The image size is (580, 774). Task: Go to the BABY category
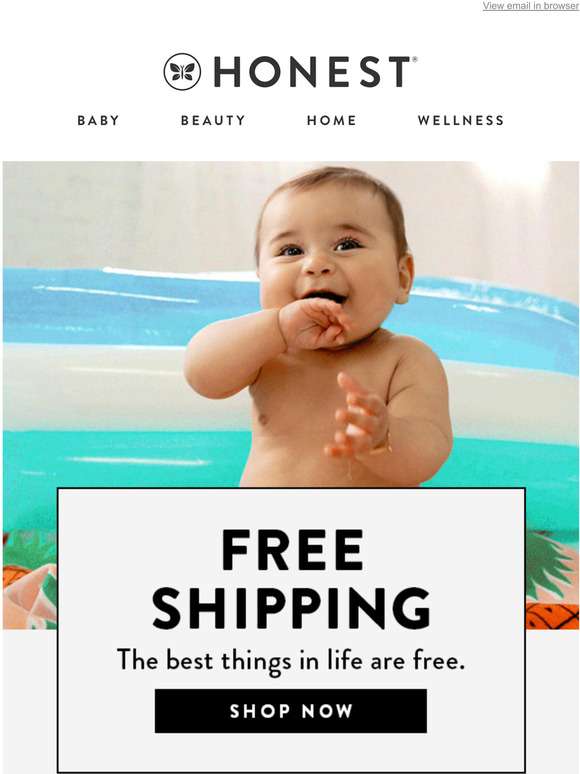click(x=98, y=120)
